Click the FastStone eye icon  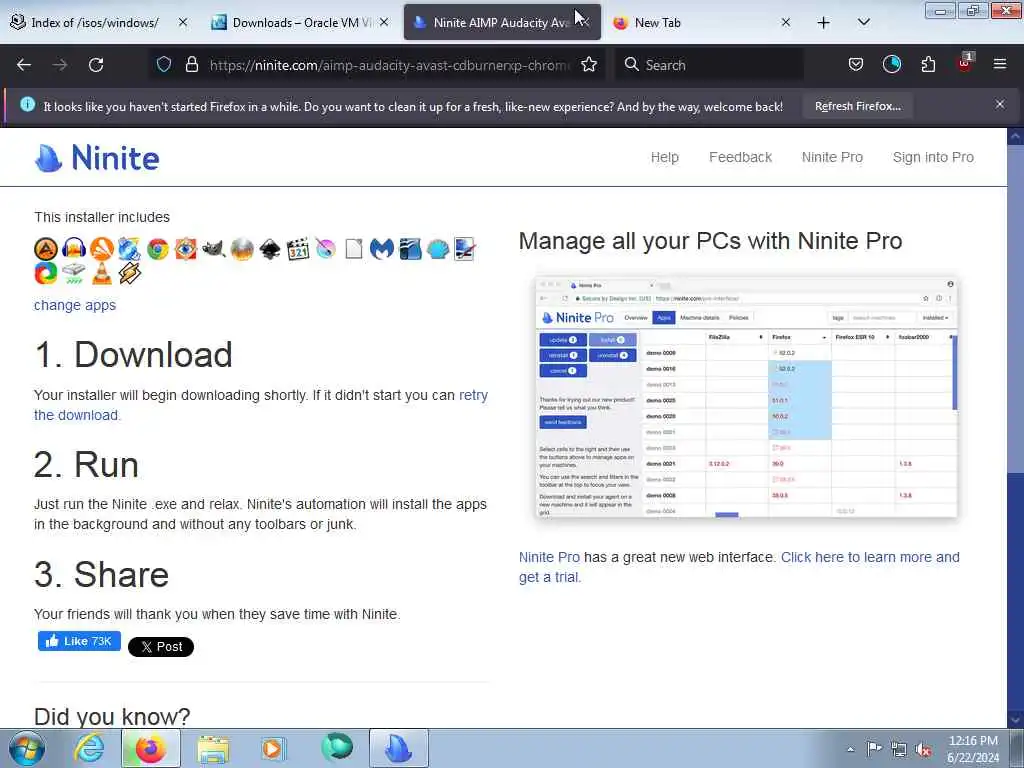coord(185,249)
